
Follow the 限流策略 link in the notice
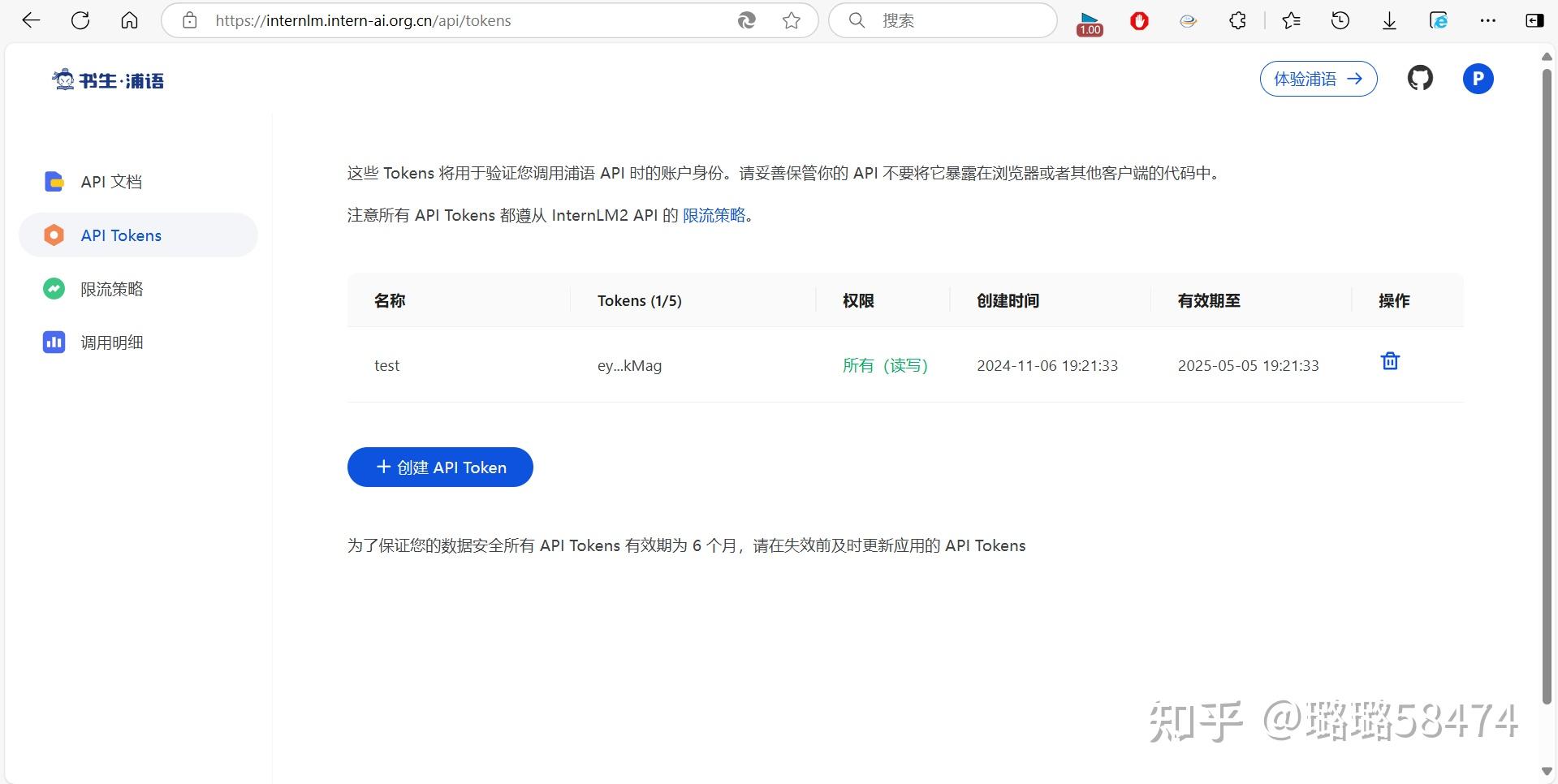pos(714,215)
